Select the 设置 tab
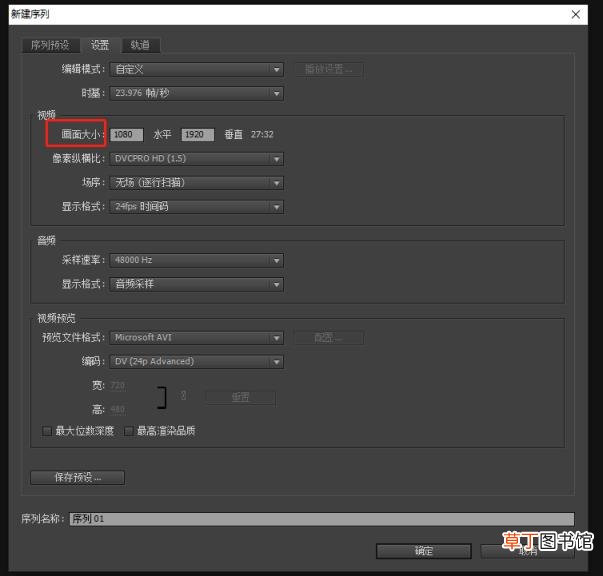 tap(100, 45)
